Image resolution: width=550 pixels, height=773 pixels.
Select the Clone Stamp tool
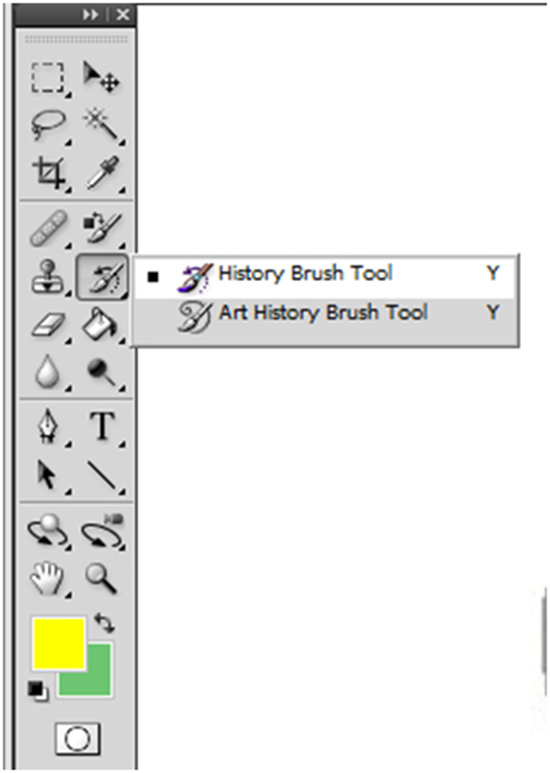pos(47,277)
